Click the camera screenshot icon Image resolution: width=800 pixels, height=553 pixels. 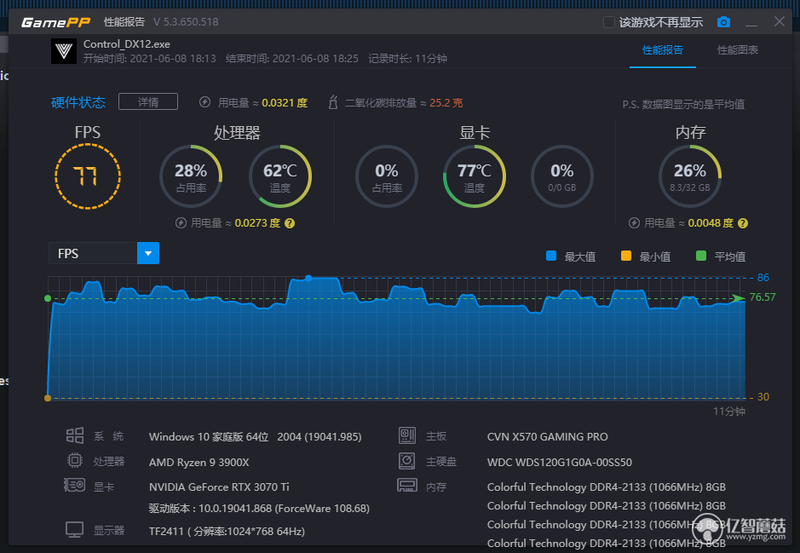tap(723, 22)
